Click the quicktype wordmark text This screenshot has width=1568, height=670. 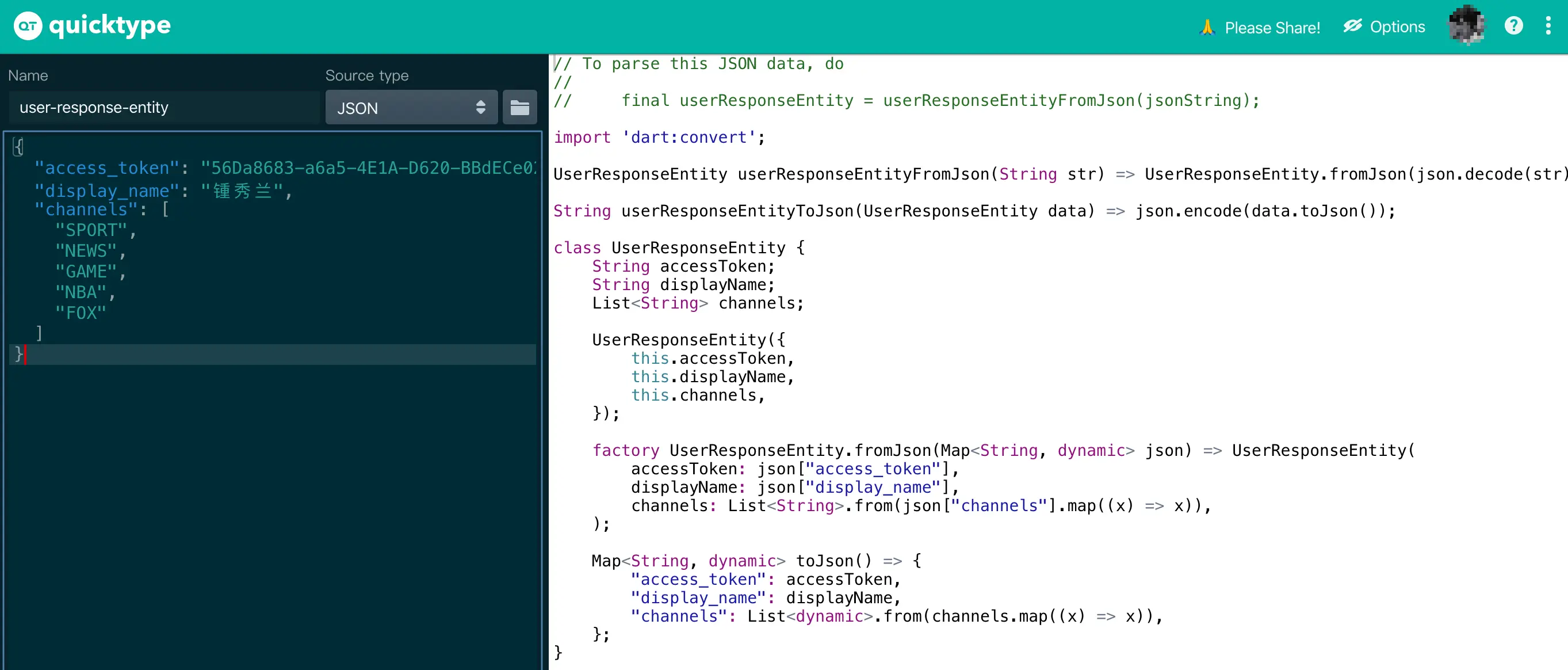[109, 25]
